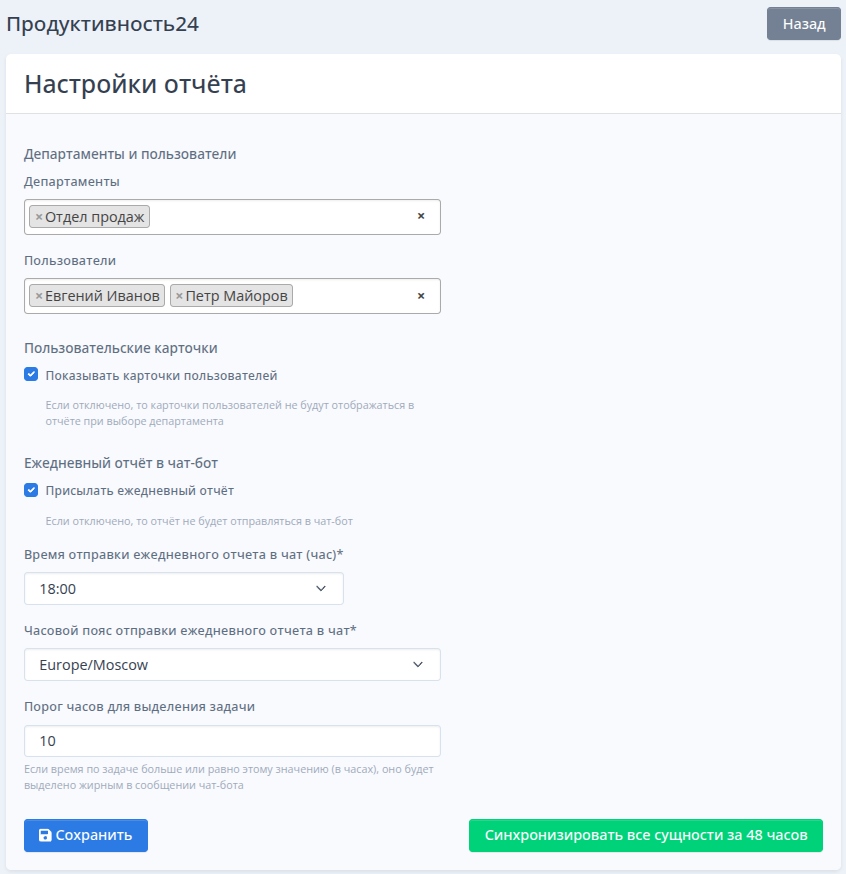Remove the Отдел продаж department tag
846x874 pixels.
[x=39, y=217]
